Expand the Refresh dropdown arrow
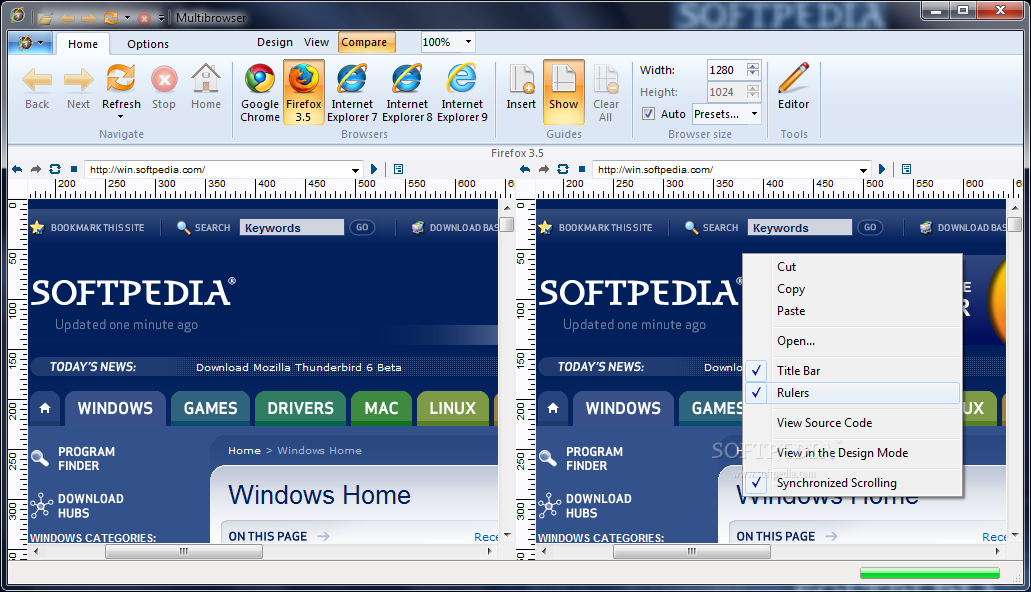The image size is (1031, 592). [x=120, y=117]
